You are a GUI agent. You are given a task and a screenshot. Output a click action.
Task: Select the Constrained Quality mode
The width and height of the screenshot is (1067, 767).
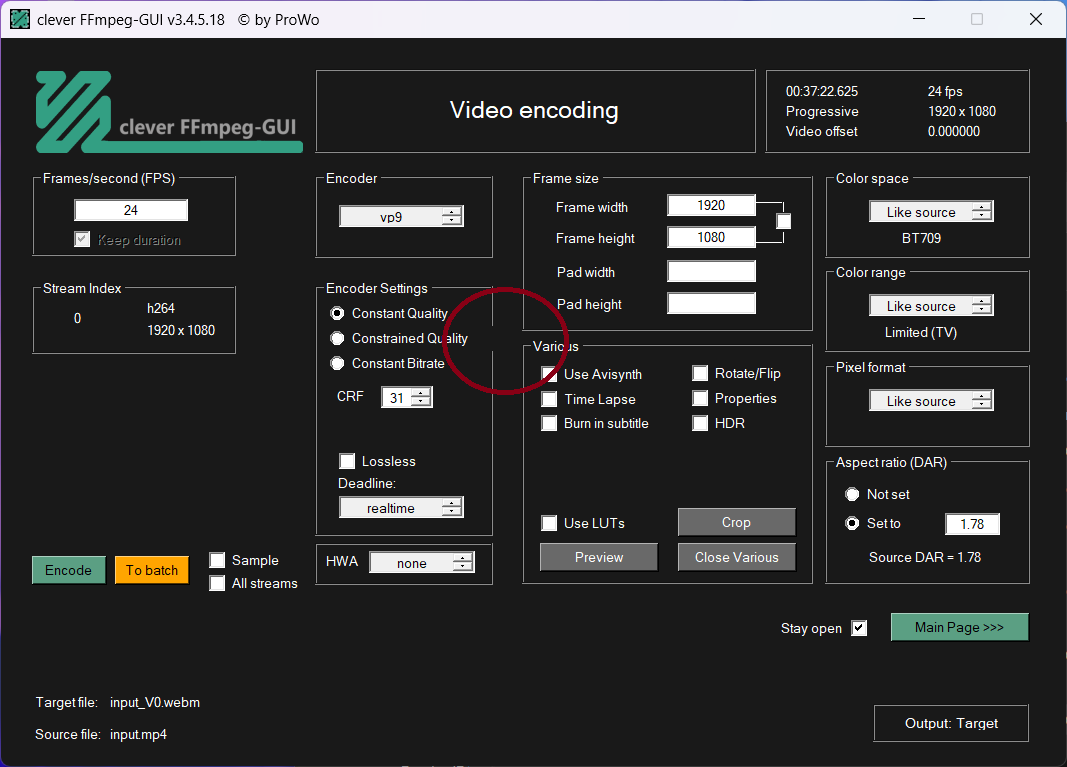point(337,338)
